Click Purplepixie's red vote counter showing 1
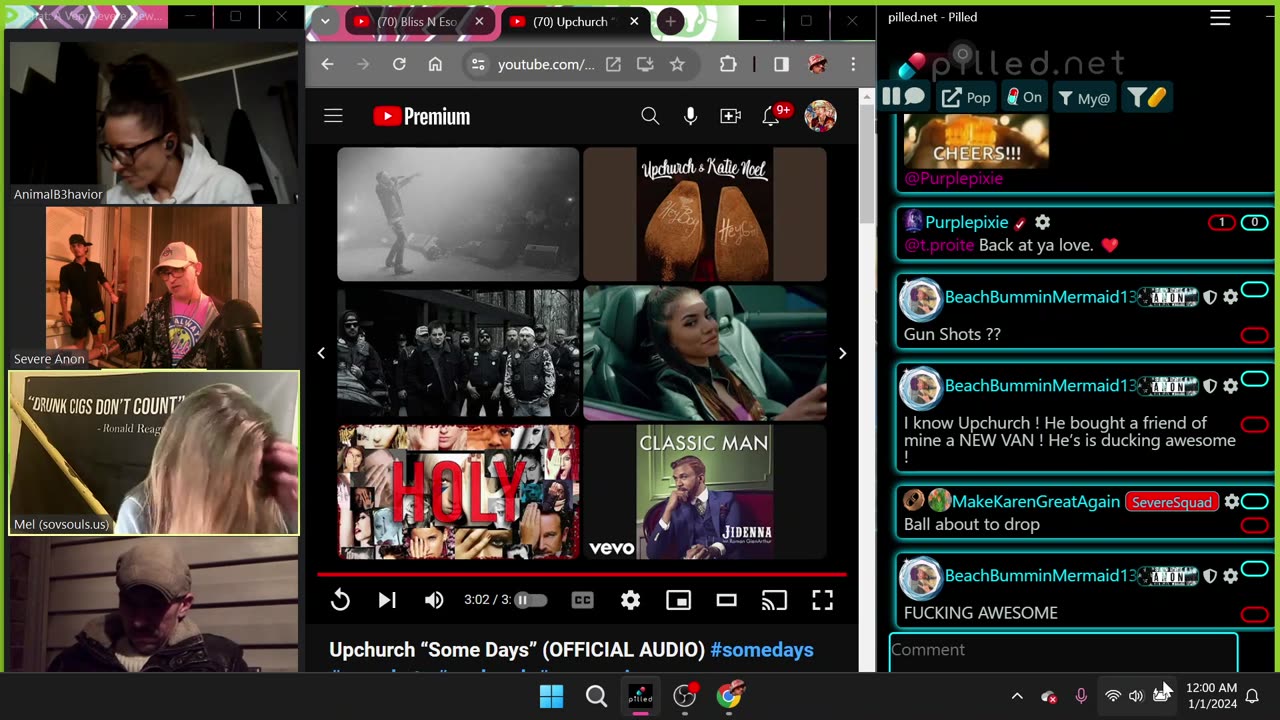The width and height of the screenshot is (1280, 720). tap(1221, 223)
